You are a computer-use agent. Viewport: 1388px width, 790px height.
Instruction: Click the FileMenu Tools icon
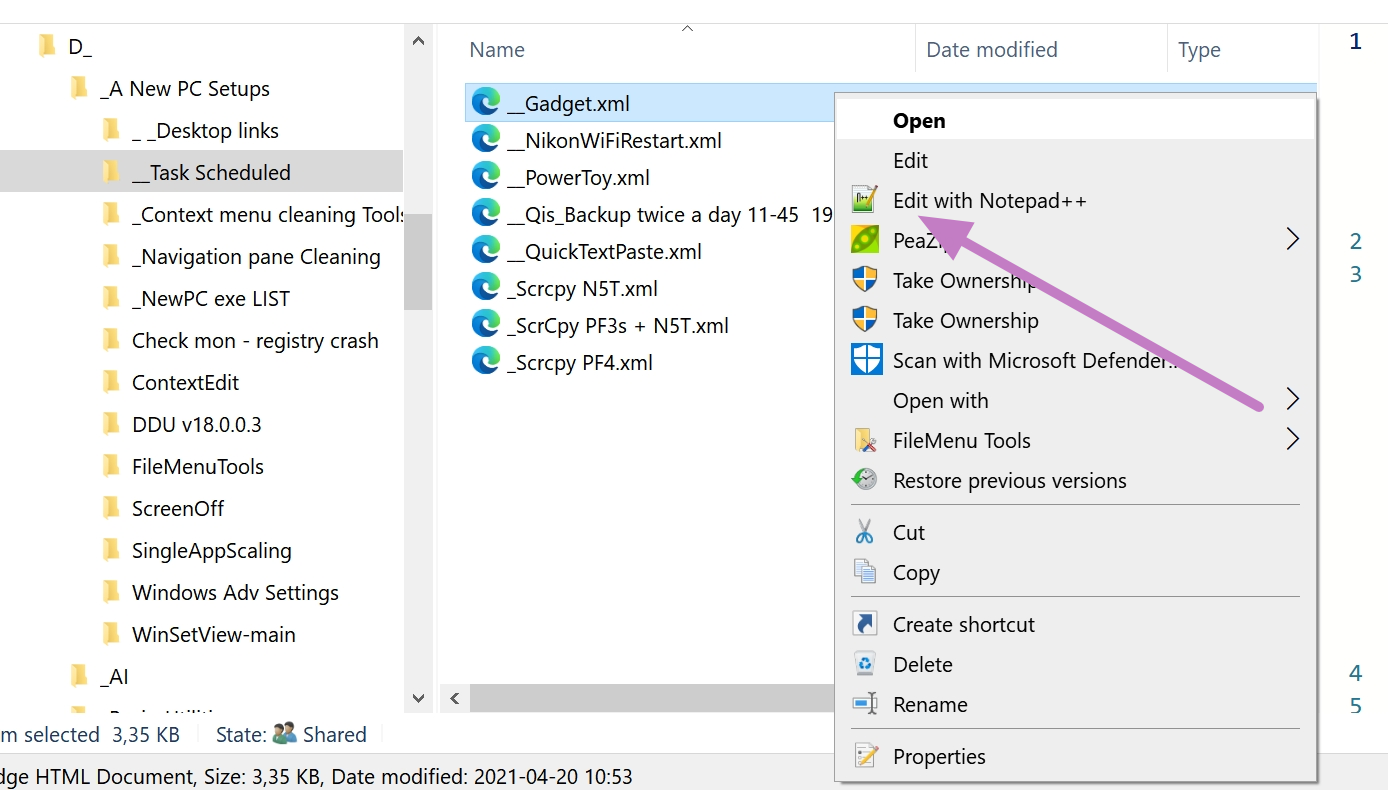865,440
